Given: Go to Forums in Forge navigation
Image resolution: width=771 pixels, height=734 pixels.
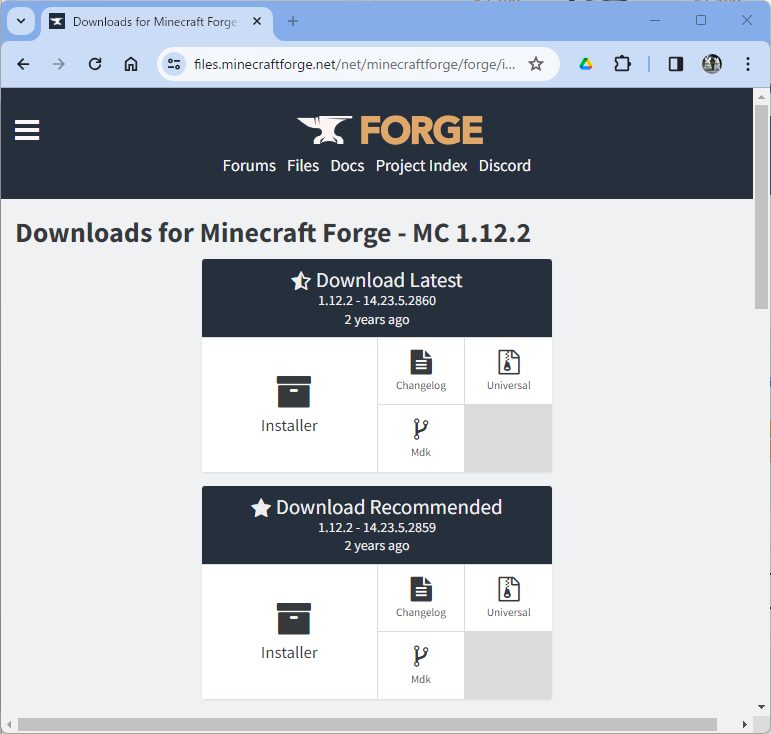Looking at the screenshot, I should (x=249, y=166).
